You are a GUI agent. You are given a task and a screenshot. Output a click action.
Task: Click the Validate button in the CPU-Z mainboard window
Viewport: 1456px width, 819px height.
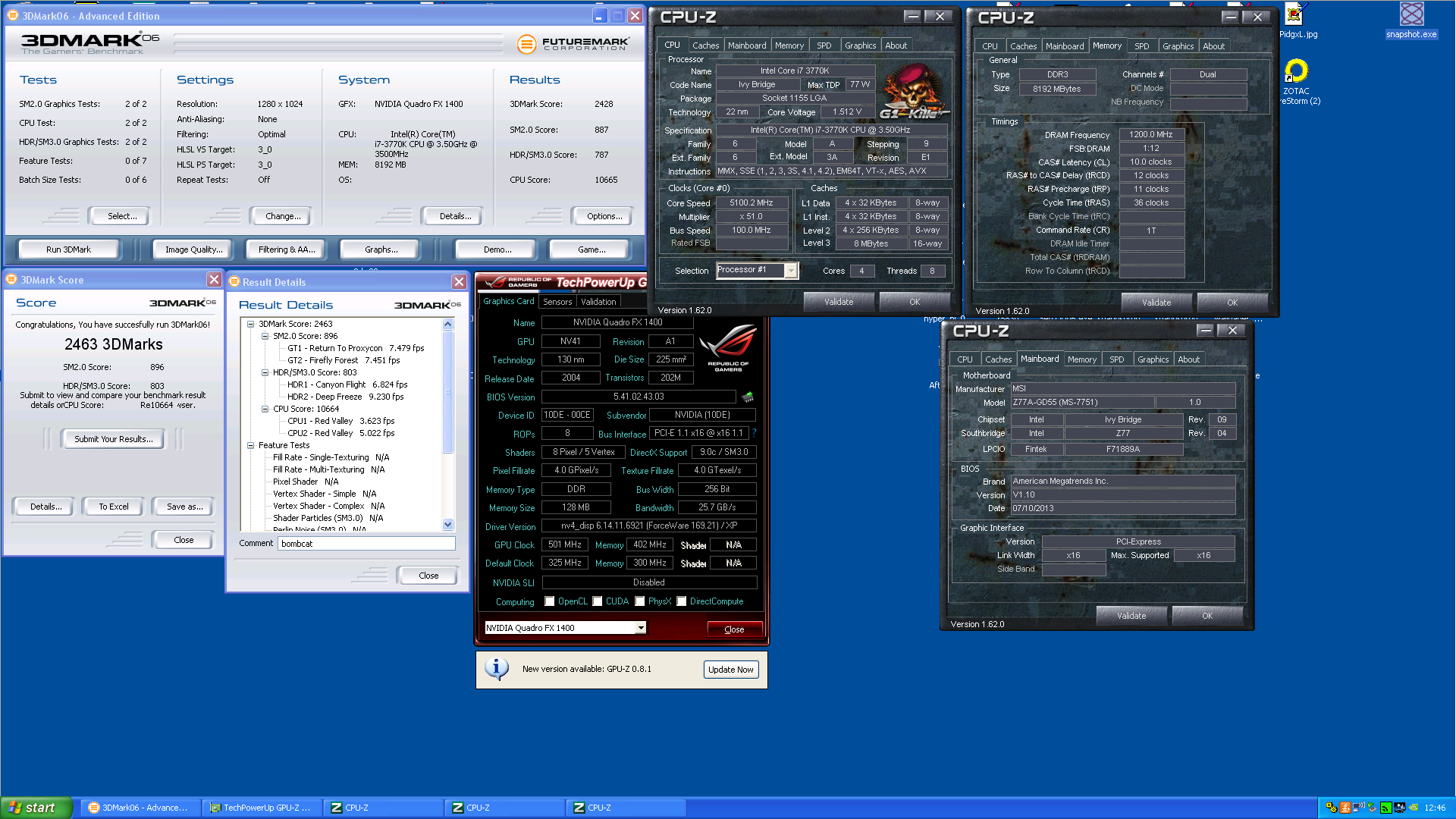(x=1131, y=616)
